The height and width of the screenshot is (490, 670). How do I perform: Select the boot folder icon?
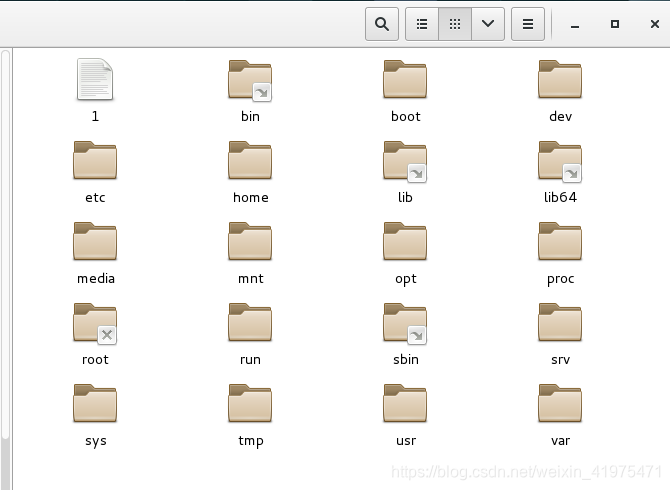pyautogui.click(x=405, y=79)
